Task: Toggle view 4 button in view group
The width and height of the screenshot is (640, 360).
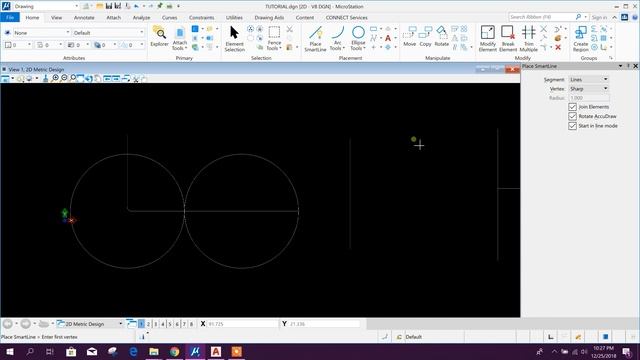Action: 163,324
